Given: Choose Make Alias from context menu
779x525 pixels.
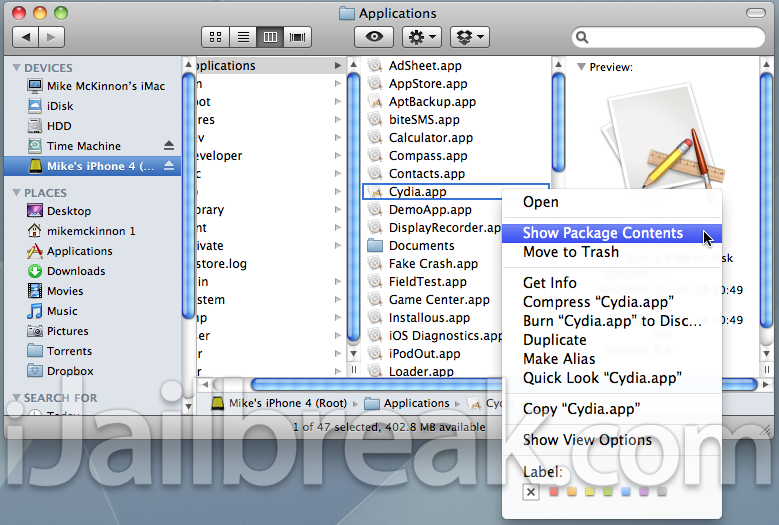Looking at the screenshot, I should point(612,359).
